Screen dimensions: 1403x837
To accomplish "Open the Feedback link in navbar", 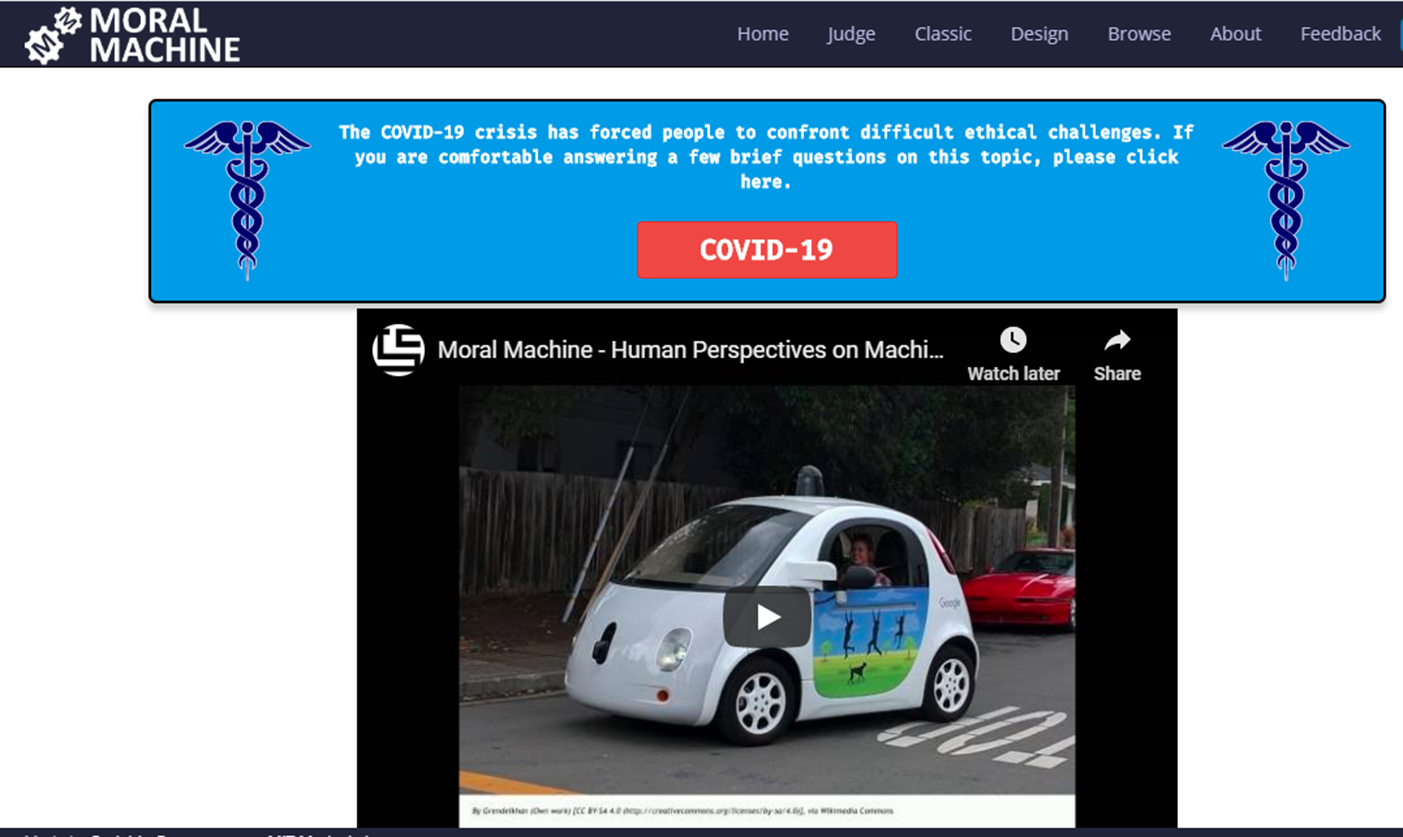I will [1340, 34].
